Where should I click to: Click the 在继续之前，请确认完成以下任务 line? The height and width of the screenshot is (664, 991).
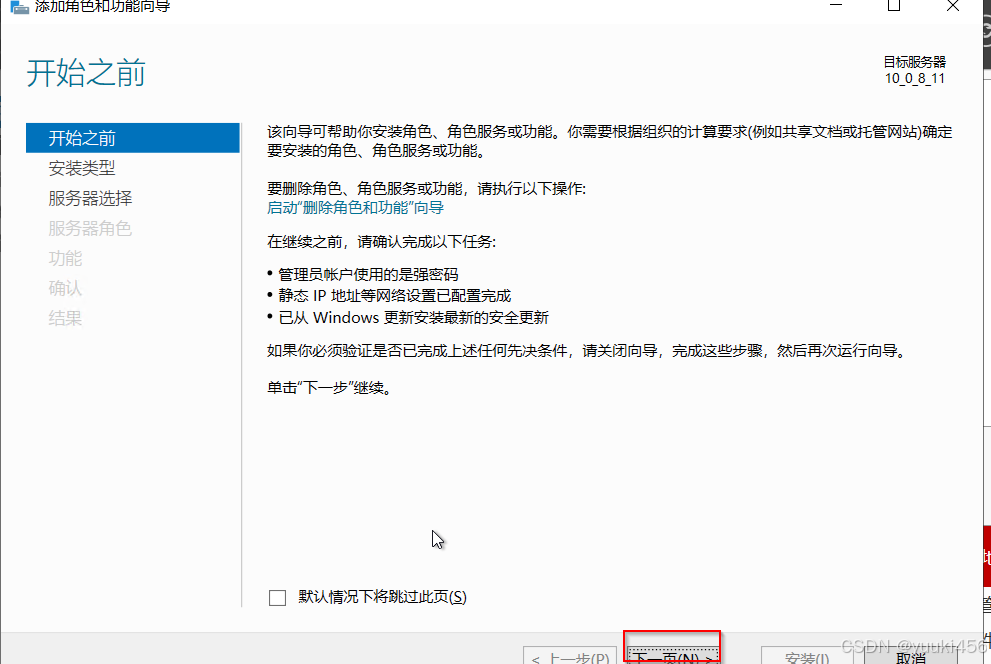coord(382,242)
